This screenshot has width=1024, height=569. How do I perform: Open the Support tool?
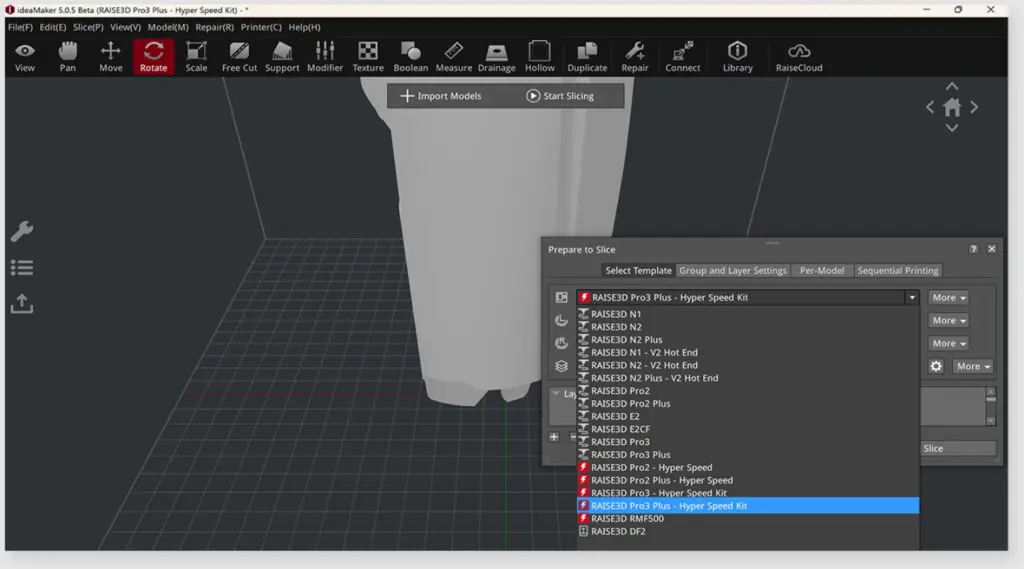pos(282,57)
